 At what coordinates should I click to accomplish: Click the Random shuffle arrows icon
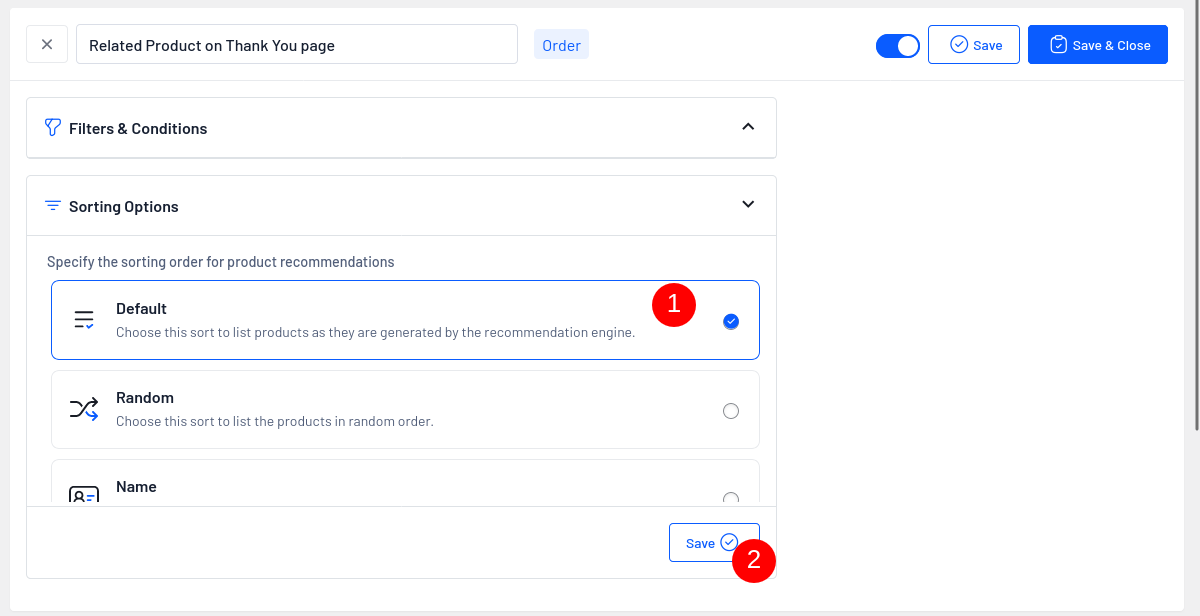coord(84,408)
